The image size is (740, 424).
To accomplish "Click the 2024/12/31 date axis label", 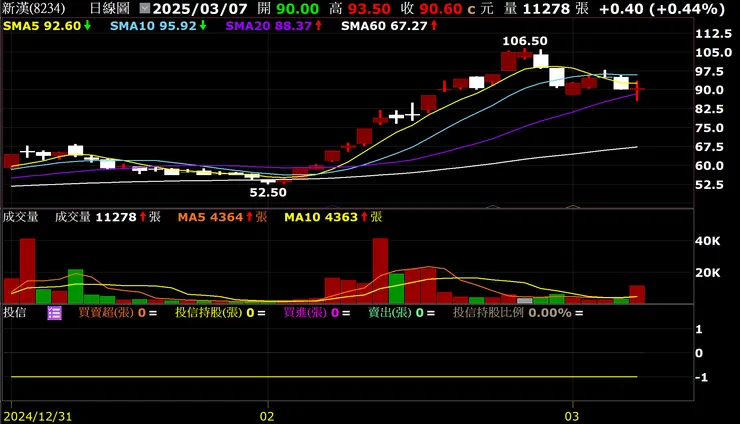I will point(38,416).
